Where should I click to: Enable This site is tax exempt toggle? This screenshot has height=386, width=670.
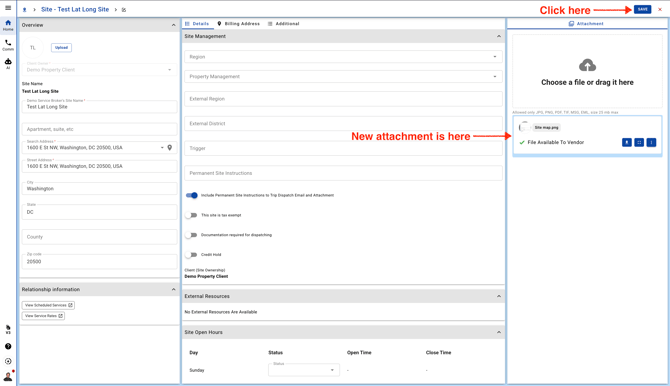click(191, 215)
